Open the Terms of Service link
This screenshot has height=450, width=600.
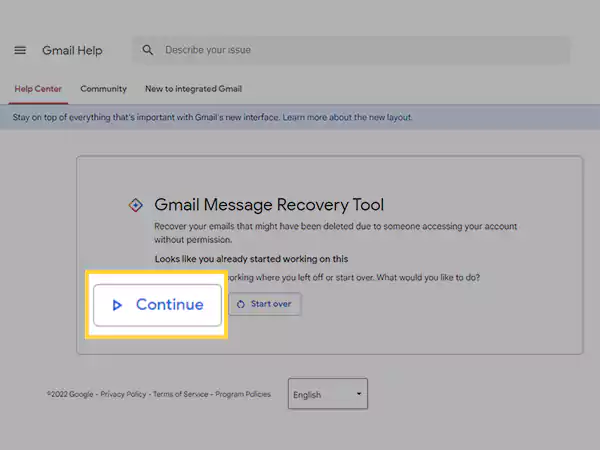coord(181,394)
